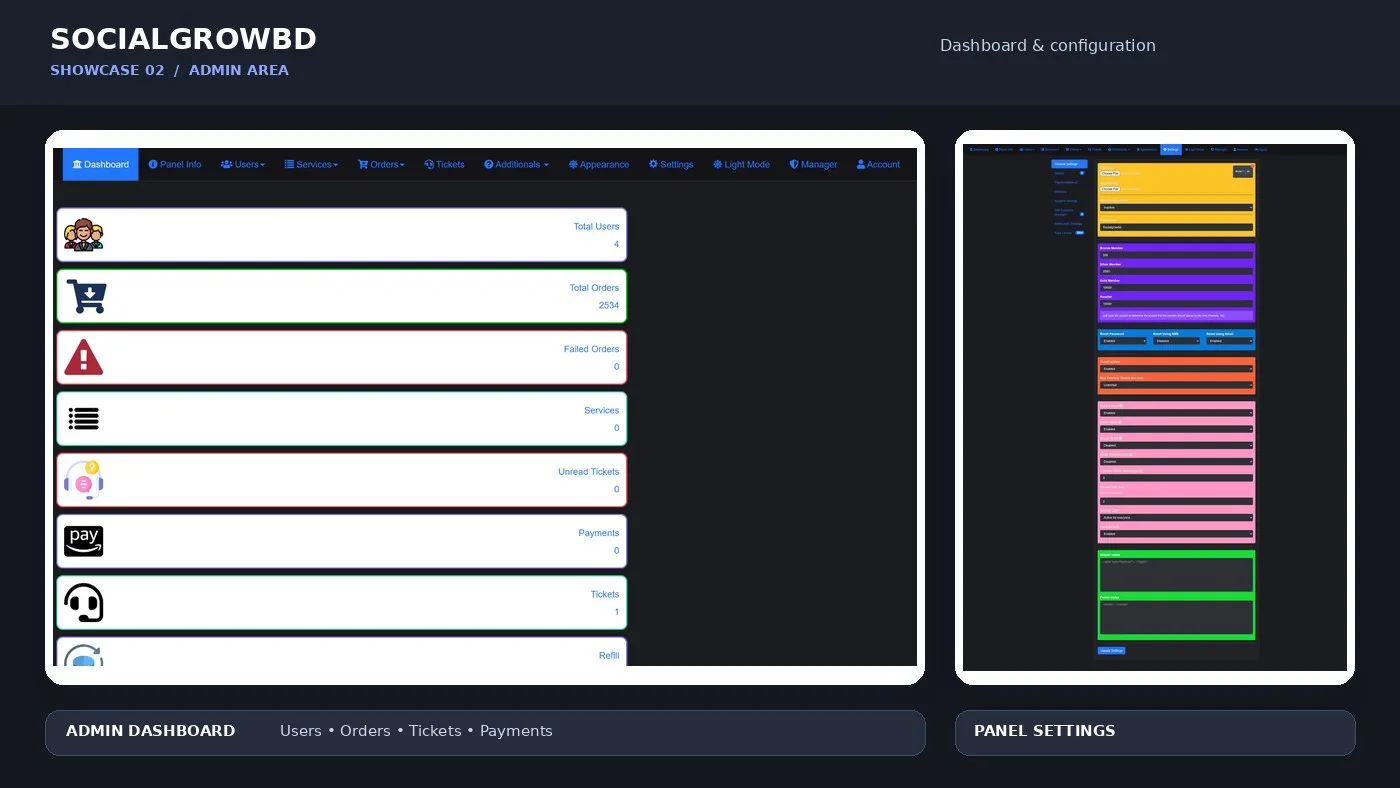Click the Payments pay logo icon
The image size is (1400, 788).
point(83,541)
